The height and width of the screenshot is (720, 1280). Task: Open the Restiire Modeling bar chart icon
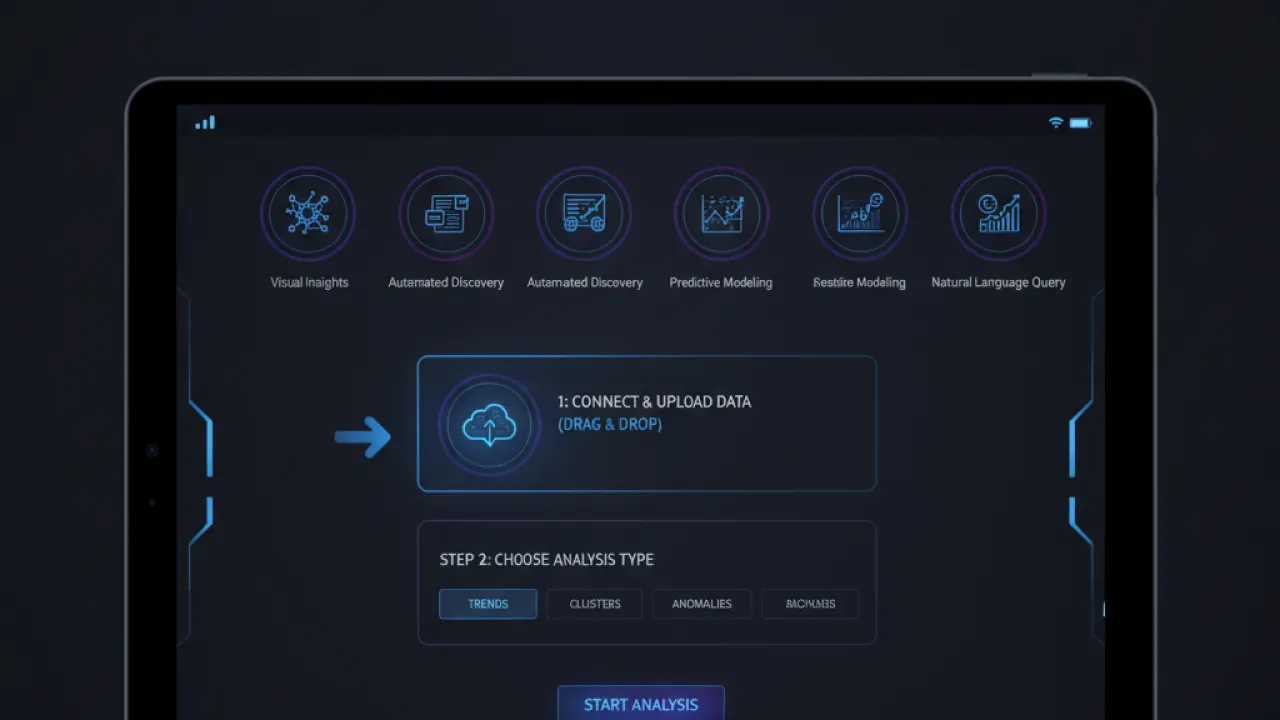pos(859,214)
